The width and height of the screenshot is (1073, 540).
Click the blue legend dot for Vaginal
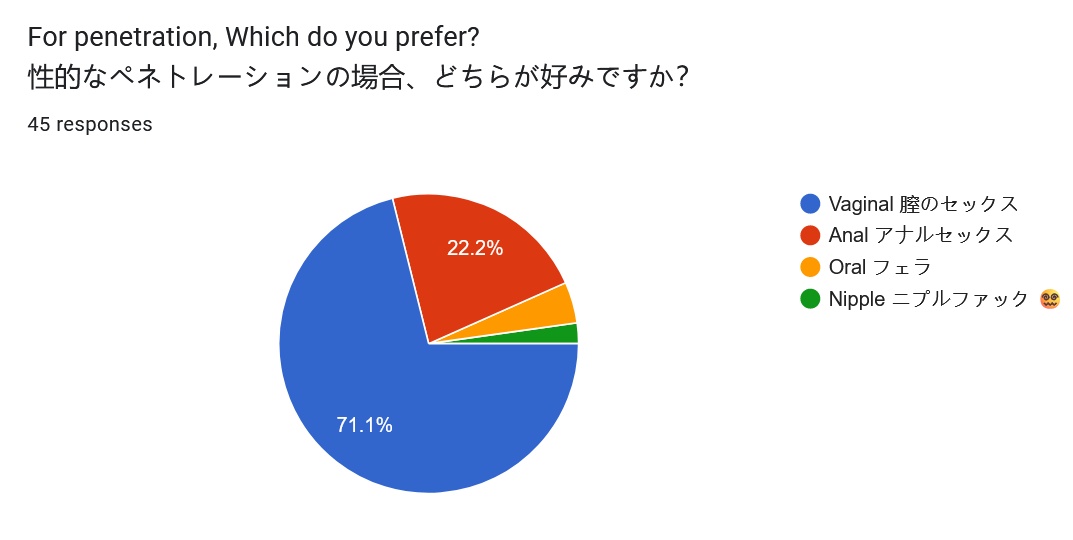click(x=810, y=204)
